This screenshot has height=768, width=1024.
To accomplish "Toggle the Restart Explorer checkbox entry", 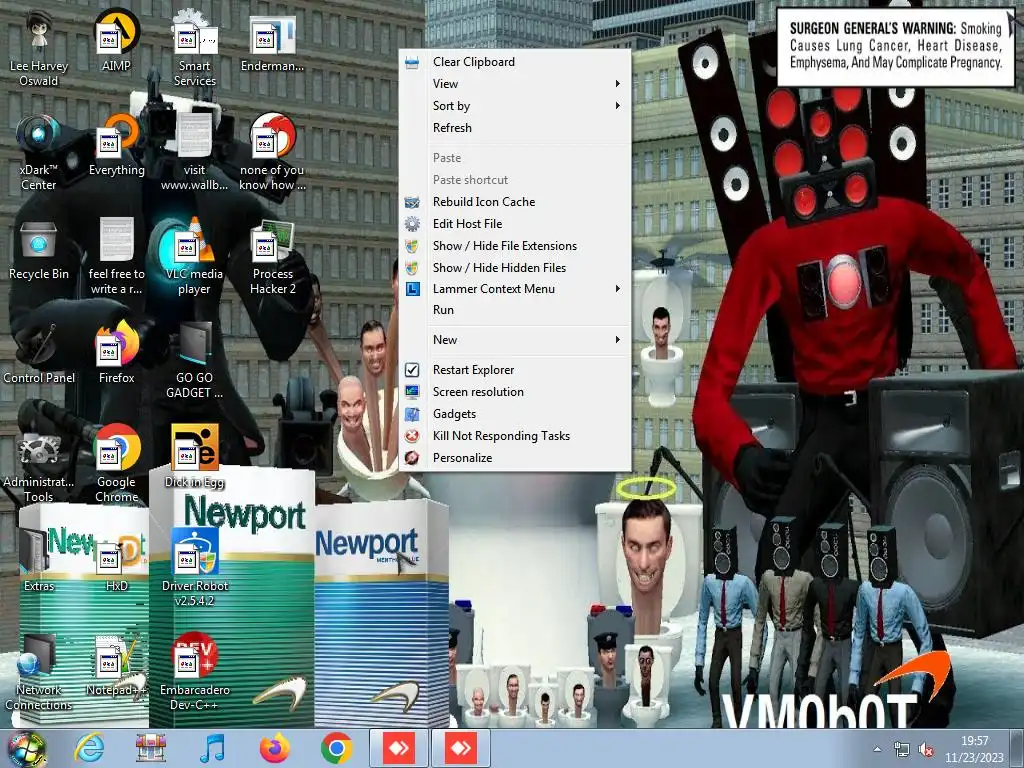I will point(515,370).
